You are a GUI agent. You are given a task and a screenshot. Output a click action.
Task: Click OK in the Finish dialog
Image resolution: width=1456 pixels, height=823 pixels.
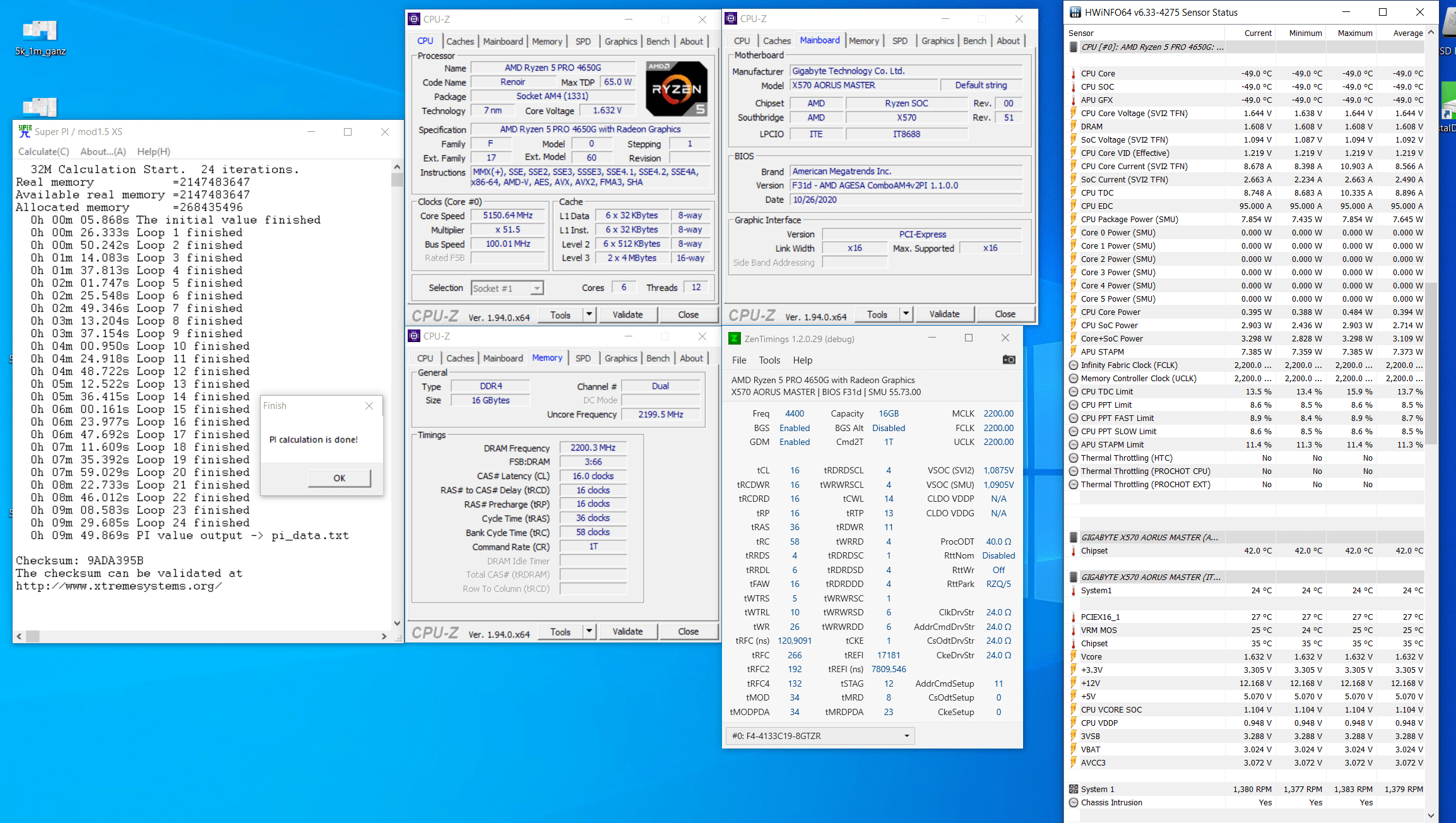(x=340, y=478)
